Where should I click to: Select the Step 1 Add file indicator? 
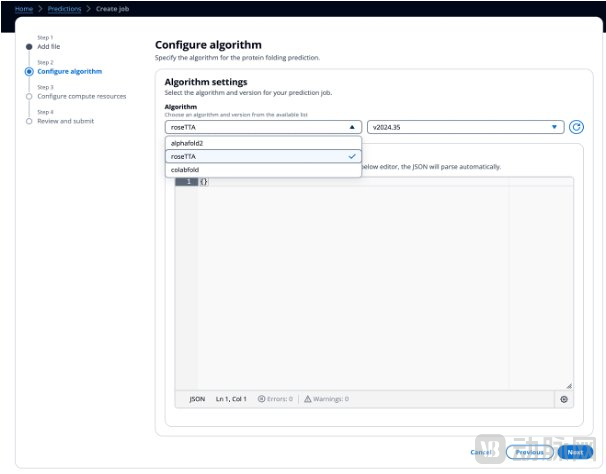pyautogui.click(x=29, y=46)
